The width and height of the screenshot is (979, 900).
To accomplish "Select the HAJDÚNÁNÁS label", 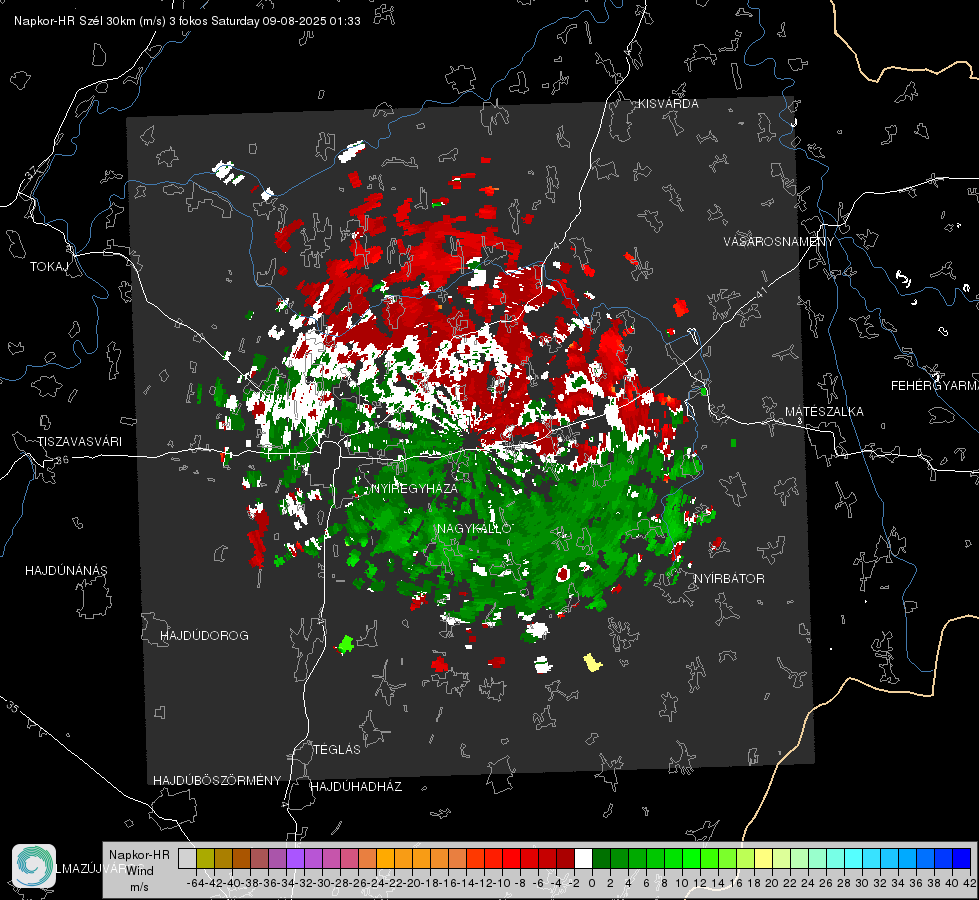I will [x=66, y=570].
